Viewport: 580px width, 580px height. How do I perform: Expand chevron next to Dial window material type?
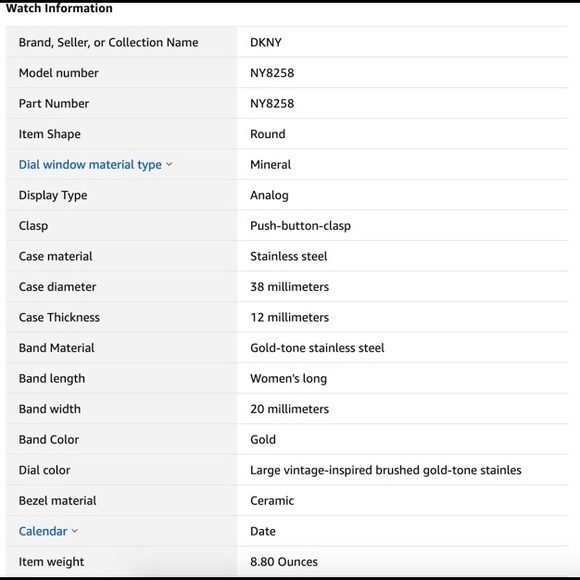point(169,164)
